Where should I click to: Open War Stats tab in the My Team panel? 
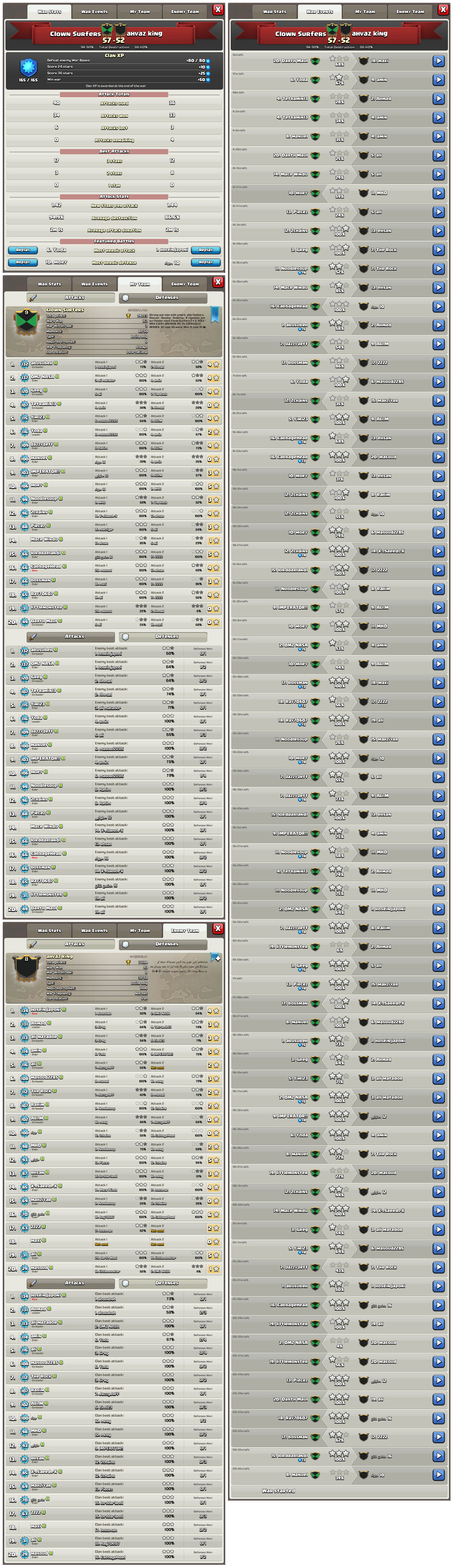[x=49, y=284]
